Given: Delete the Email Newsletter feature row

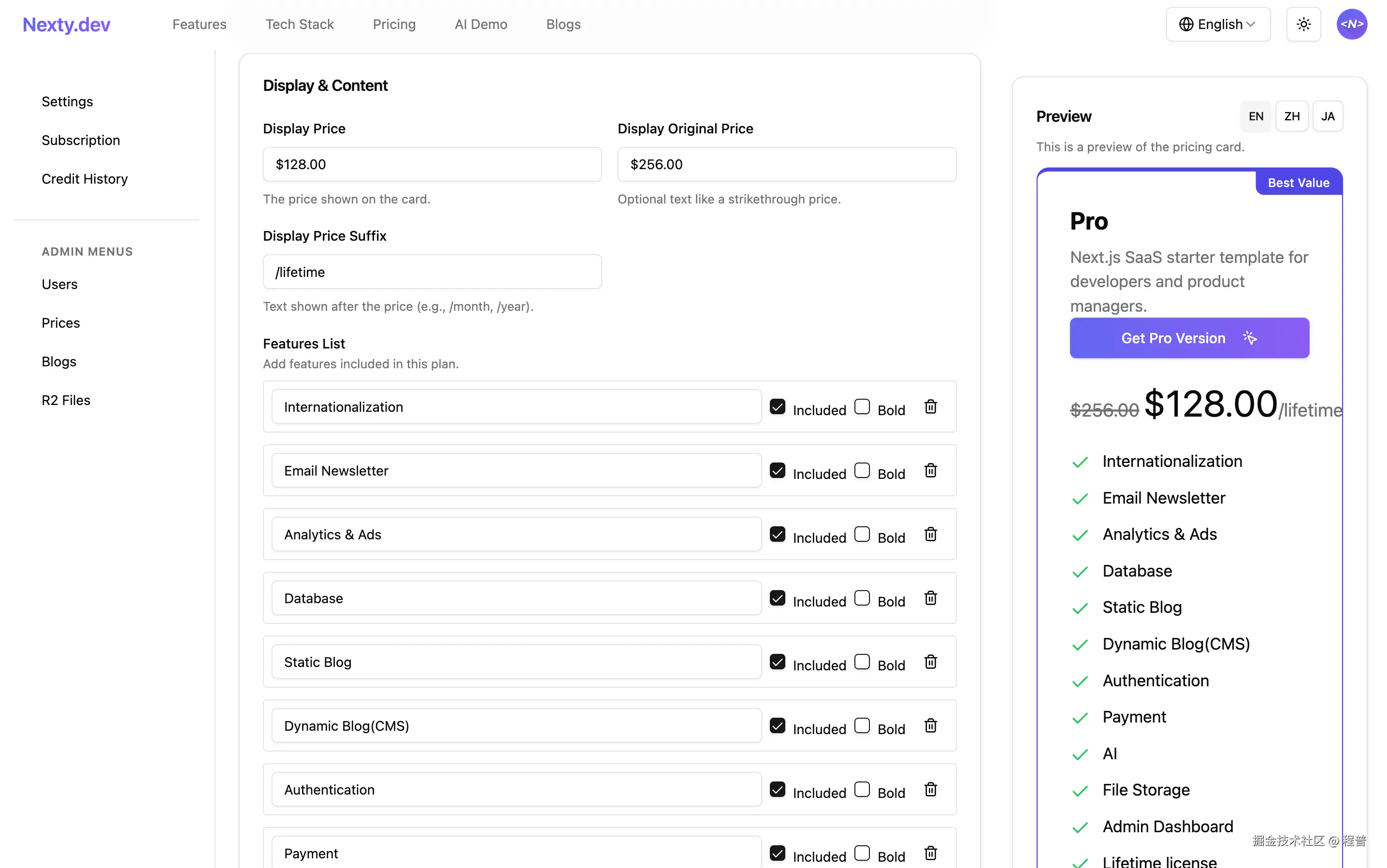Looking at the screenshot, I should (x=931, y=470).
